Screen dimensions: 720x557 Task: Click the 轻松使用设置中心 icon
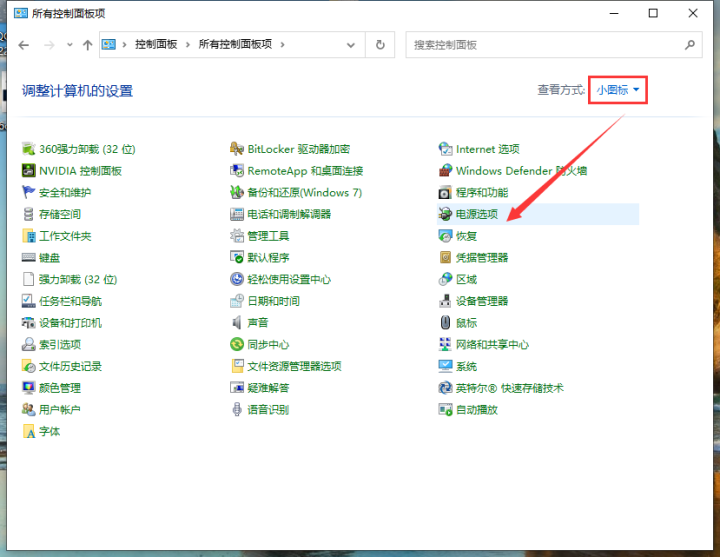236,279
